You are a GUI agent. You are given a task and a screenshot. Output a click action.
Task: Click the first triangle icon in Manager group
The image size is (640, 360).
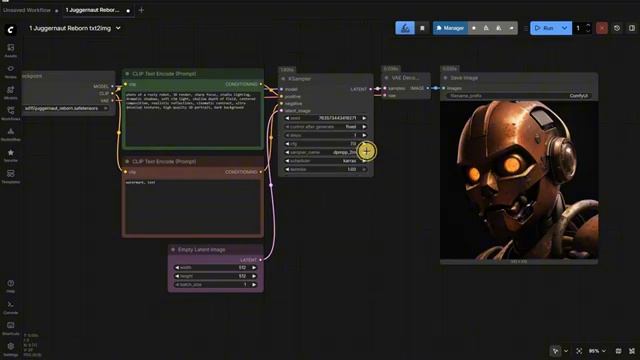pos(486,28)
